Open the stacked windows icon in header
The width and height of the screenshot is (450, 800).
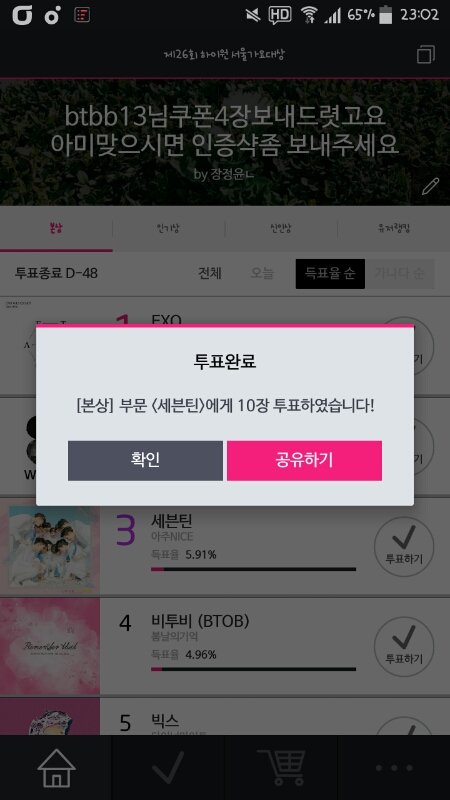426,55
